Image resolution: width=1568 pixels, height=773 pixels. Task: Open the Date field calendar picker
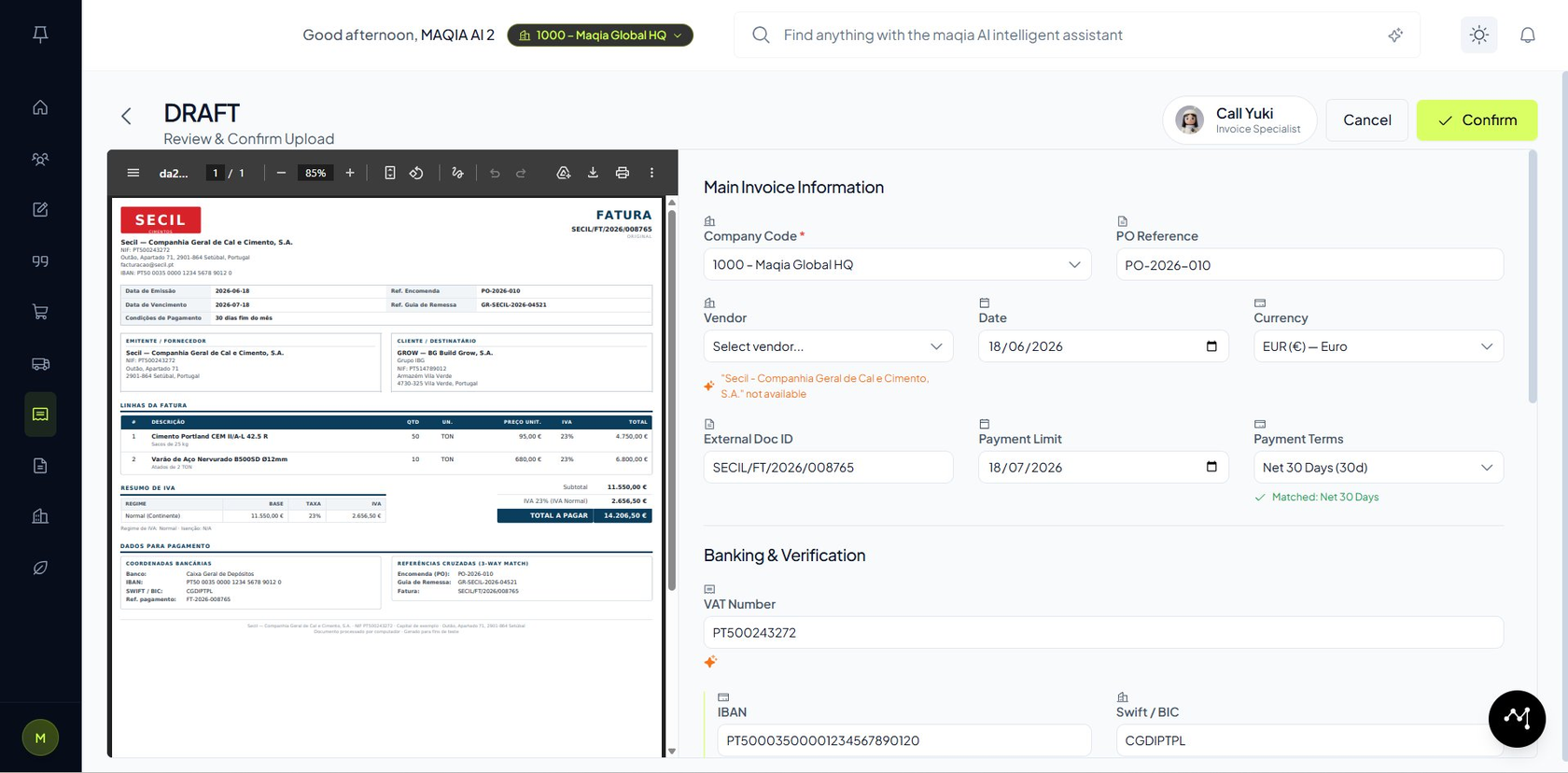[x=1211, y=346]
